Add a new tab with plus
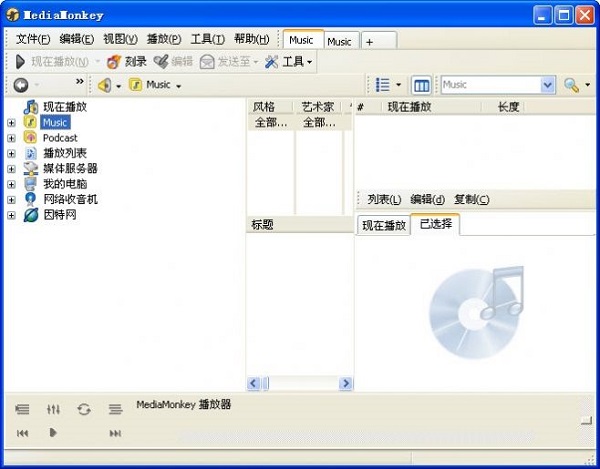The image size is (600, 469). (x=378, y=41)
